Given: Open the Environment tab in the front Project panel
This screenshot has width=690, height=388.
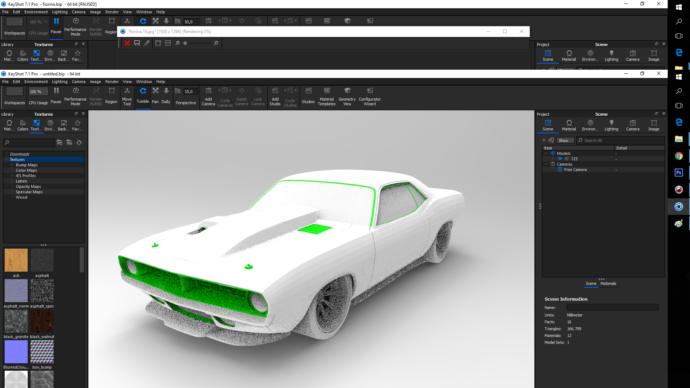Looking at the screenshot, I should 590,125.
